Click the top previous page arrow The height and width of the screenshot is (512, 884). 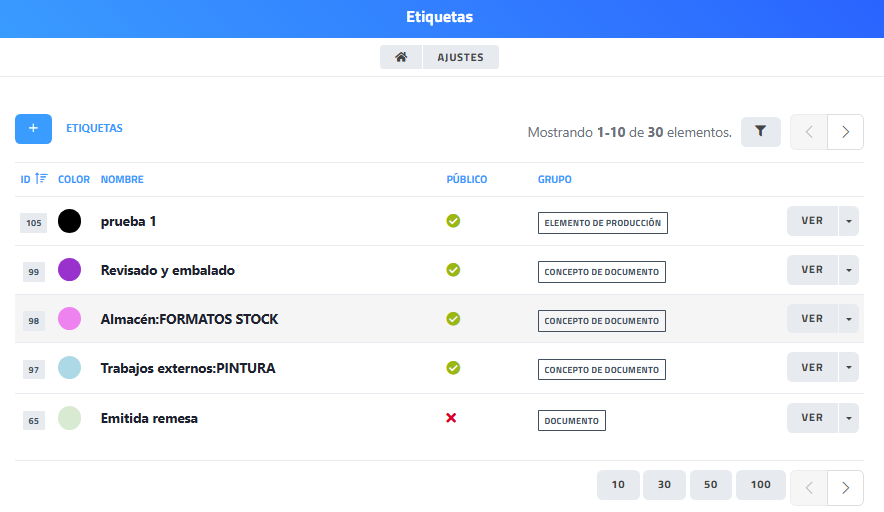(809, 132)
